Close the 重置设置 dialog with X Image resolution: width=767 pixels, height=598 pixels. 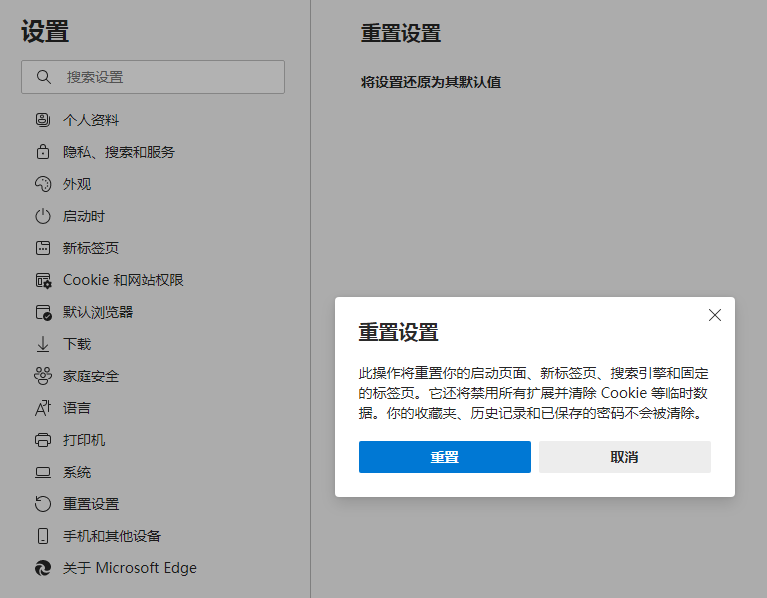tap(714, 315)
